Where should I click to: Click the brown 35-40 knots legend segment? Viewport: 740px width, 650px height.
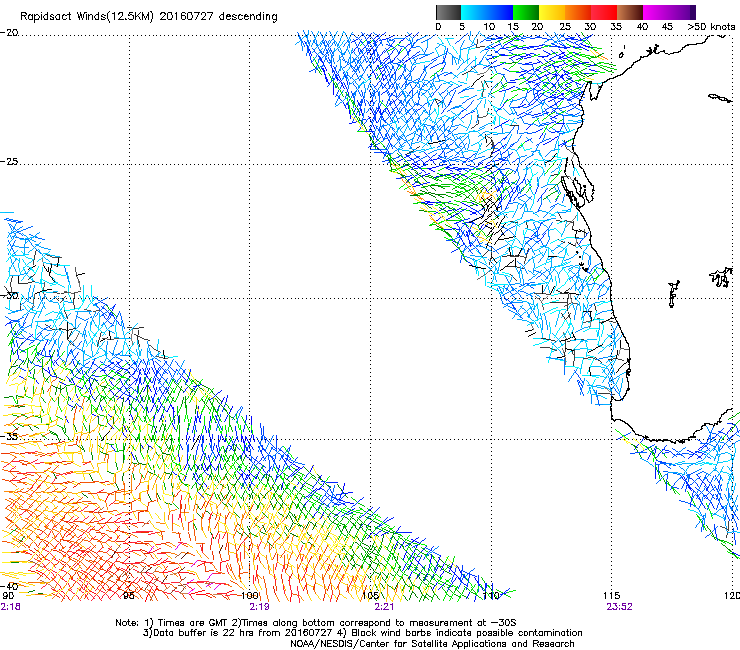tap(630, 12)
